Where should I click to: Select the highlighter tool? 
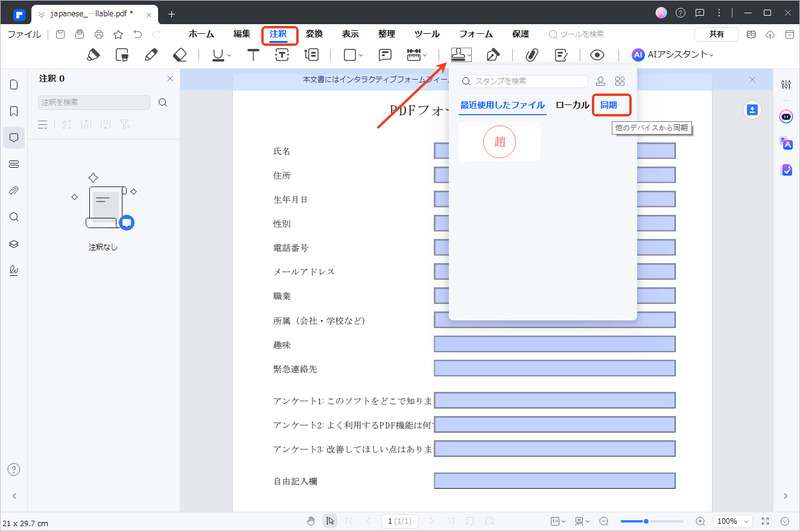93,55
